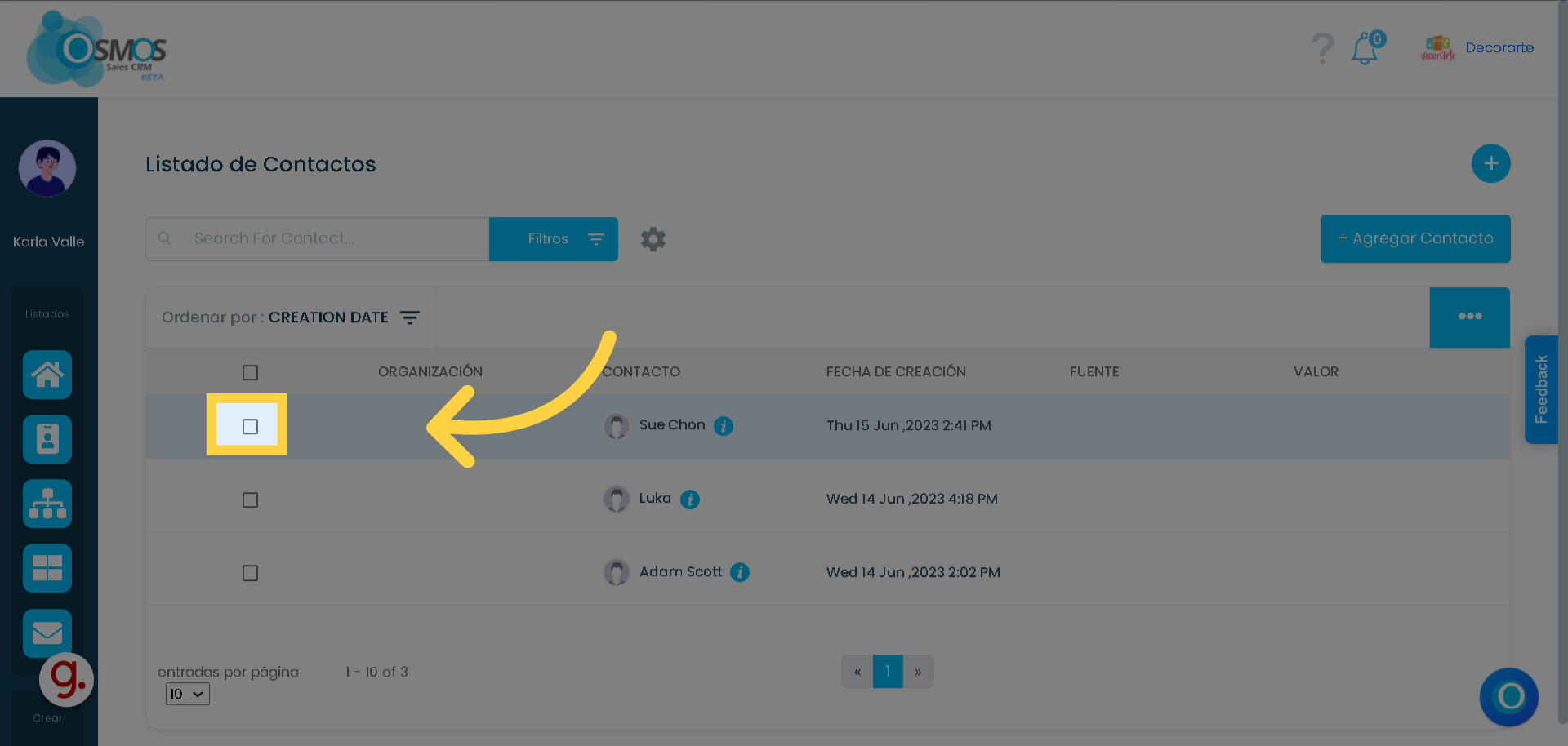Click date Wed 14 Jun ,2023 2:02 PM
Viewport: 1568px width, 746px height.
[x=913, y=572]
